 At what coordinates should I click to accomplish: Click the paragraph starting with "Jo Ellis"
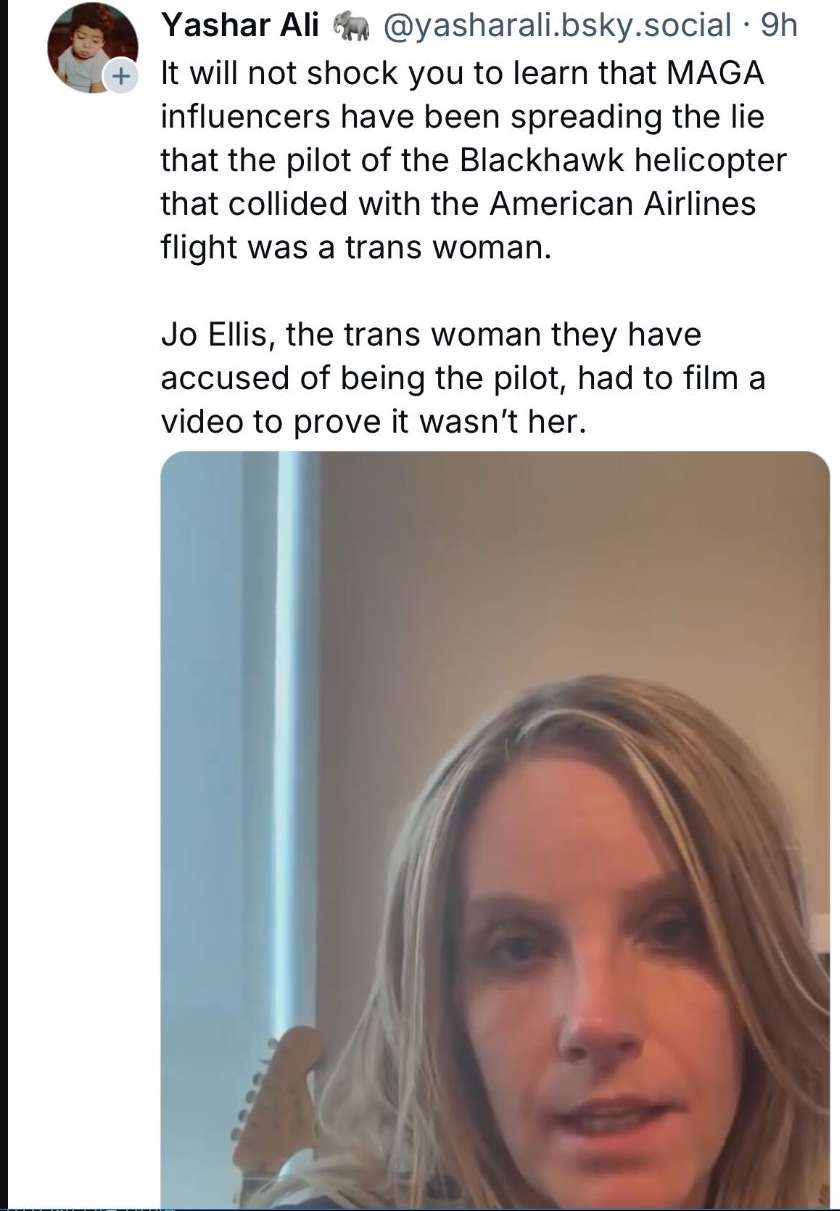click(x=460, y=377)
